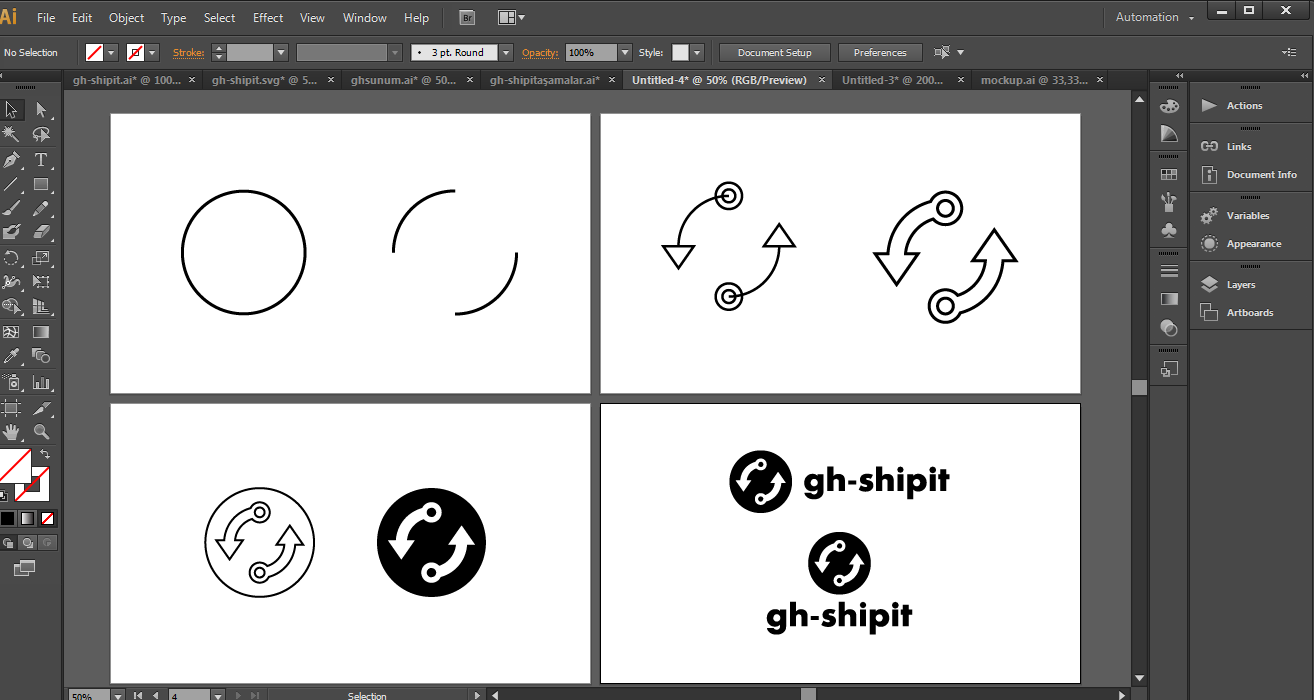The image size is (1314, 700).
Task: Select the Rotate tool
Action: click(x=12, y=258)
